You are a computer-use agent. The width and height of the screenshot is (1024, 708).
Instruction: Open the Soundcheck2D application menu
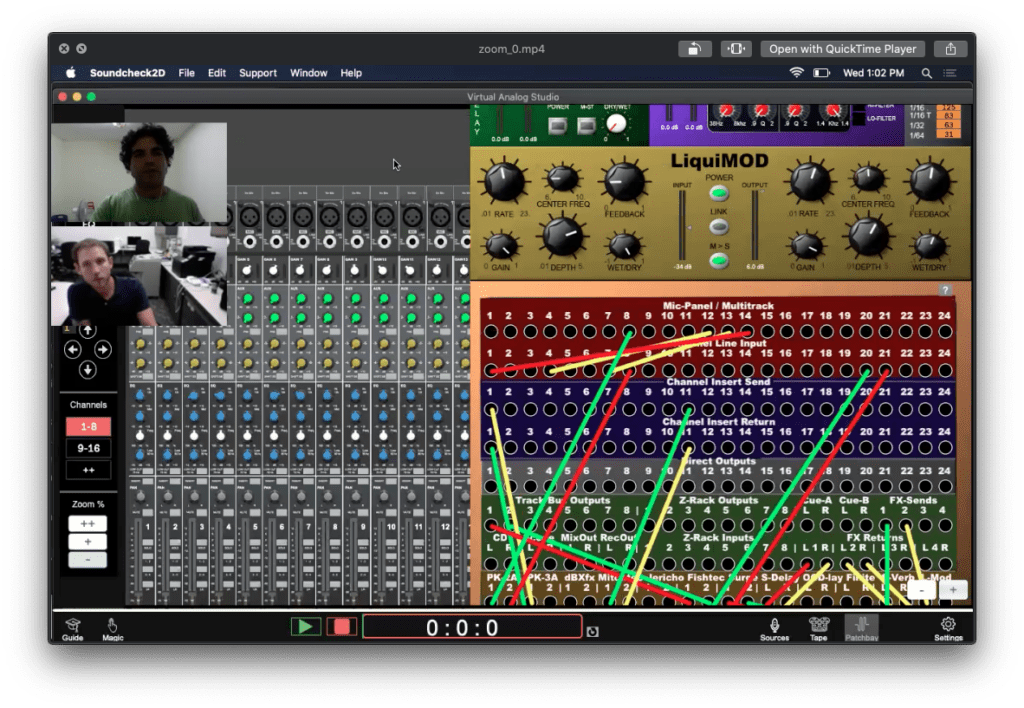click(x=127, y=72)
